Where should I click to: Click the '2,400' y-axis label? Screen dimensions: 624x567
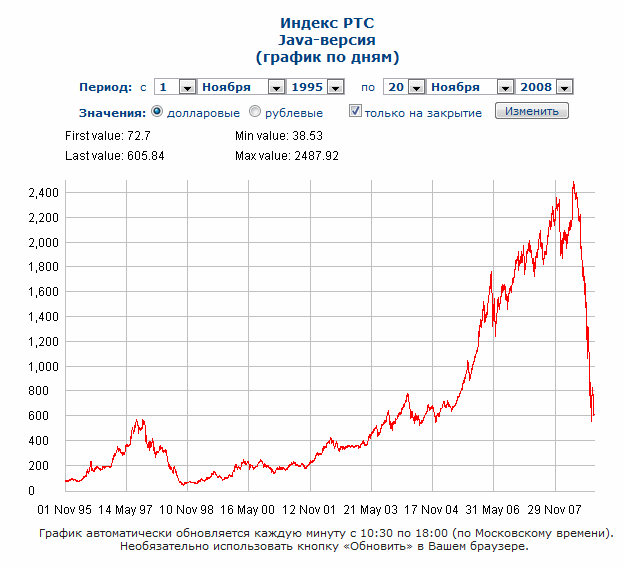tap(43, 193)
